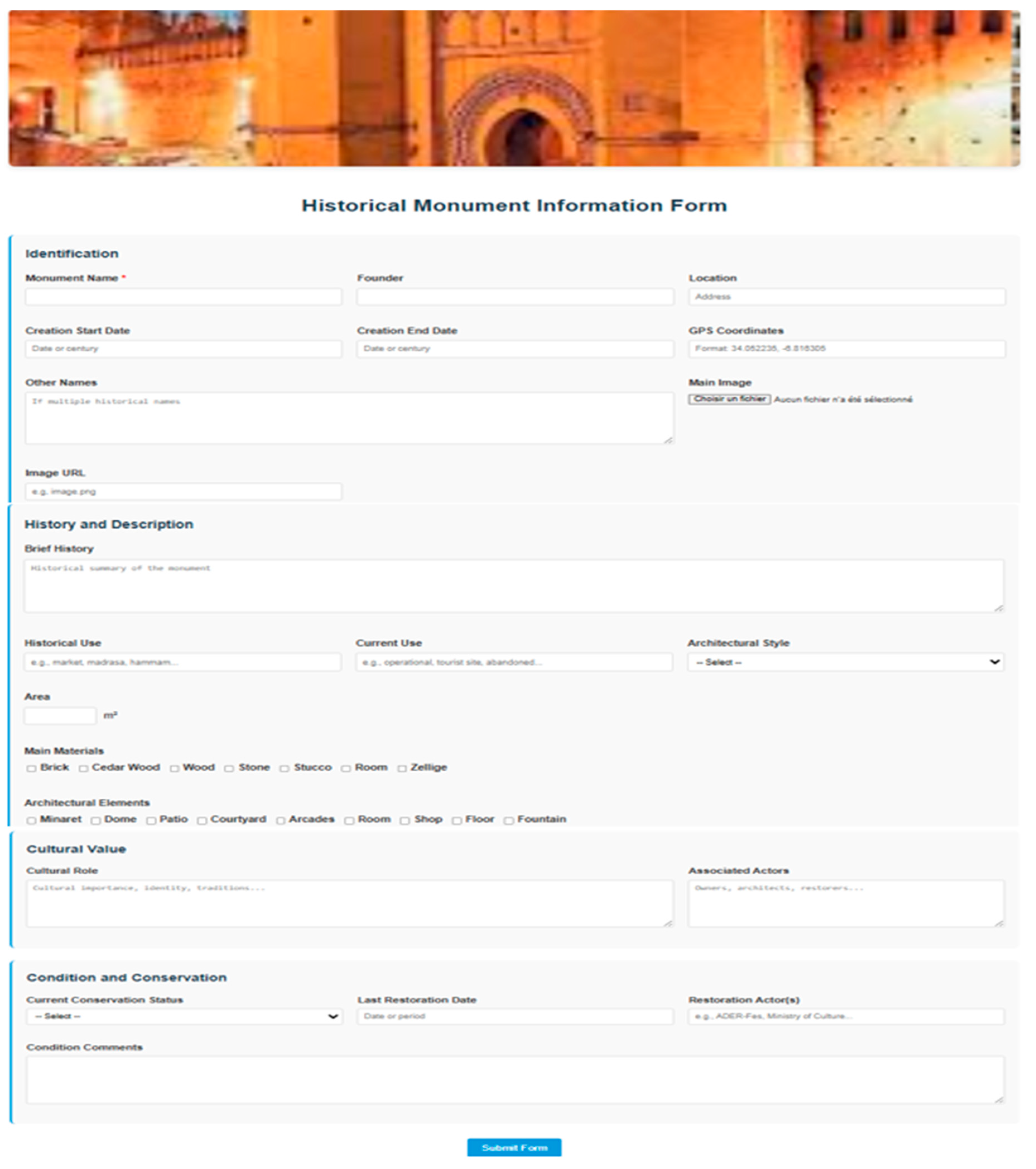The image size is (1036, 1169).
Task: Click into the Founder text field
Action: [x=515, y=296]
